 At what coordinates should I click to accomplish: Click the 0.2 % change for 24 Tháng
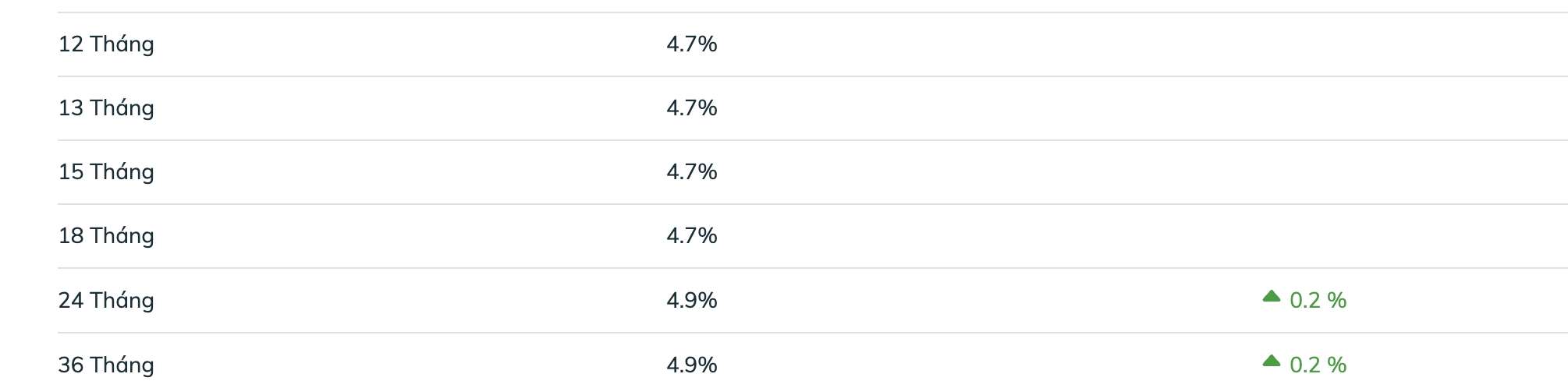[x=1318, y=301]
